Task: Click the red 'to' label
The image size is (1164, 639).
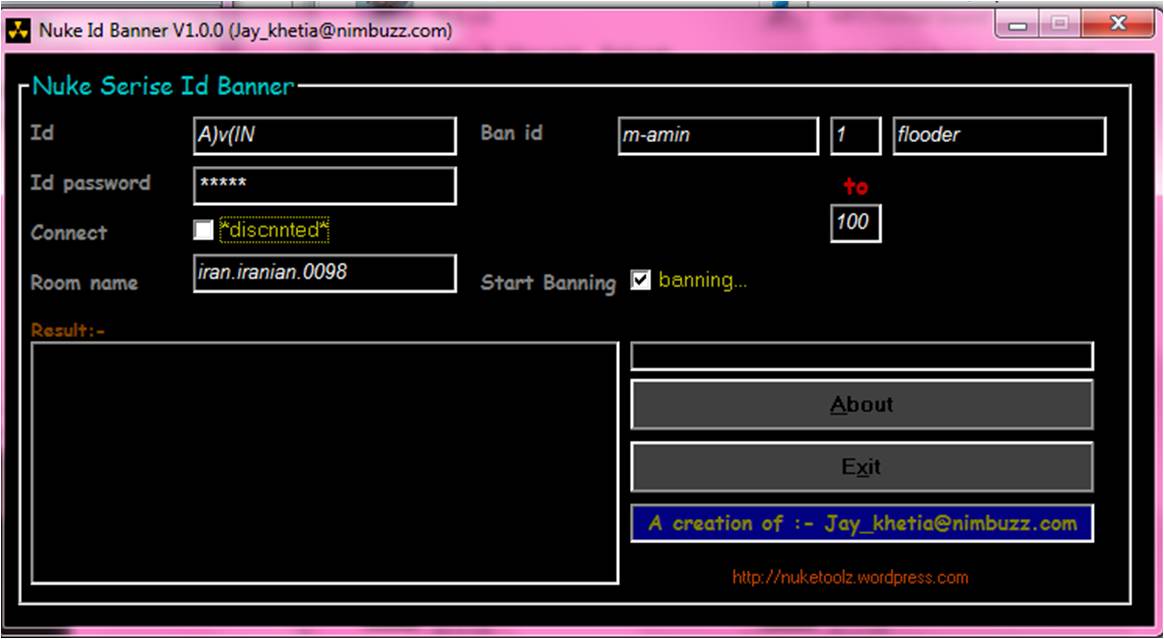Action: (855, 186)
